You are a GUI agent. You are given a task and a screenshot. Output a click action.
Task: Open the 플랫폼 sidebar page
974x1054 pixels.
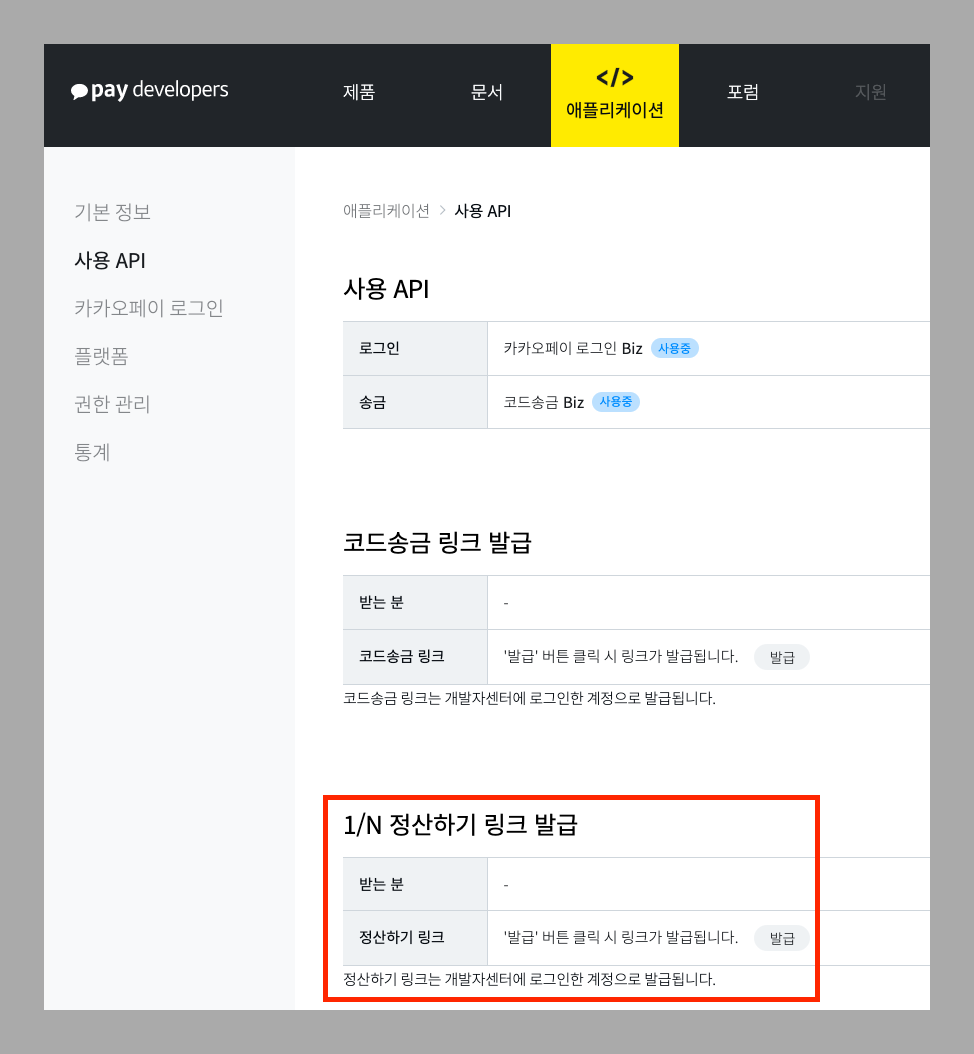(100, 356)
